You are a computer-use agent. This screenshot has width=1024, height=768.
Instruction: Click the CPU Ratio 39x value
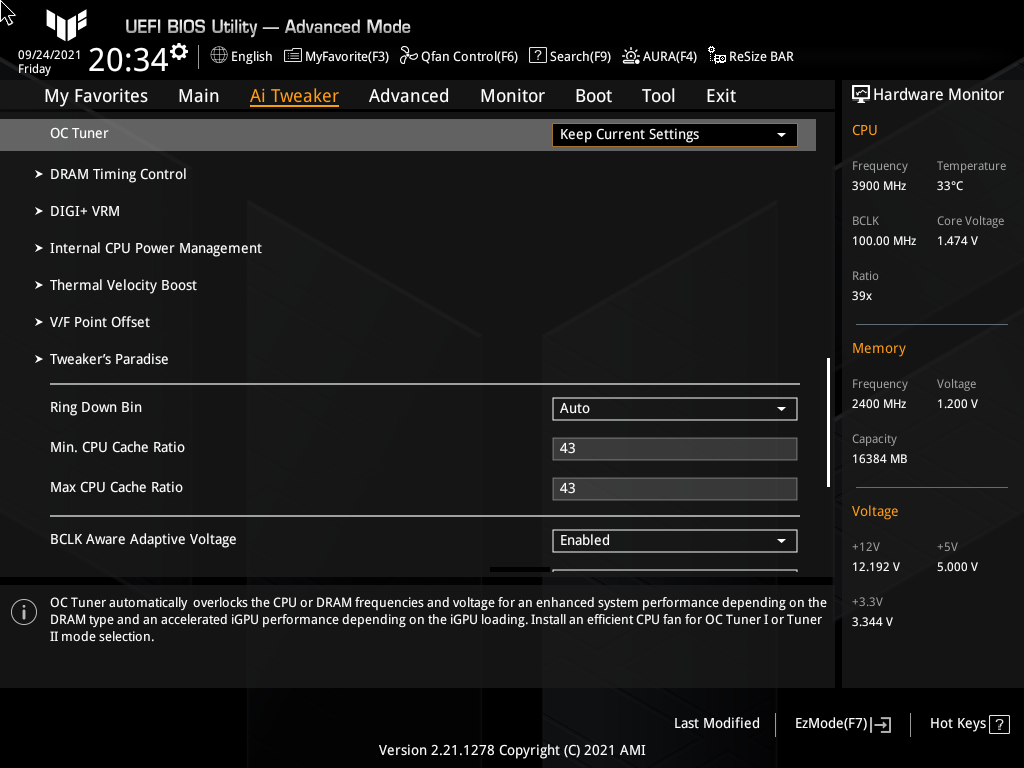click(x=861, y=296)
